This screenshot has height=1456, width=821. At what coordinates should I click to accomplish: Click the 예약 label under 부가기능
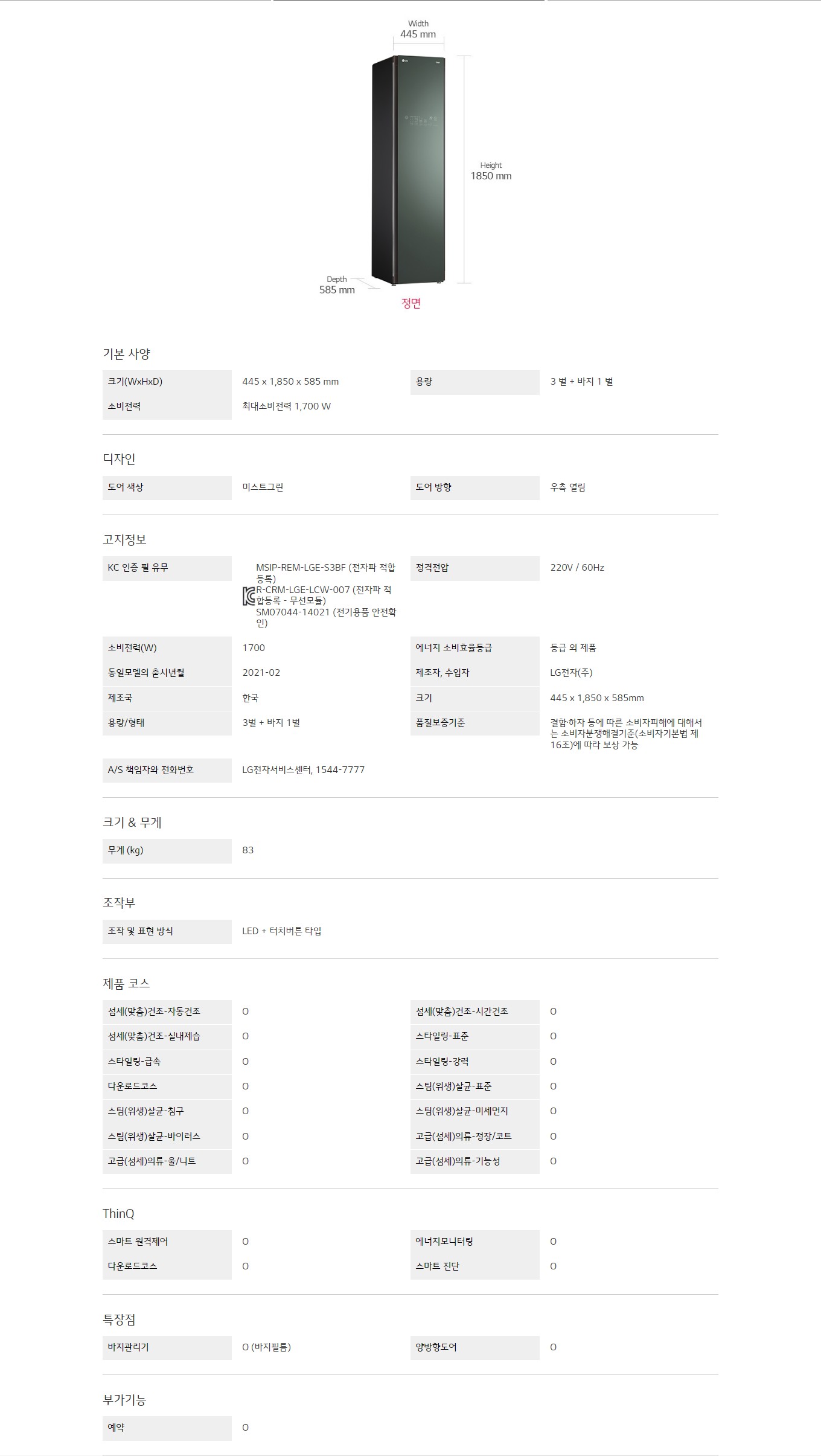pyautogui.click(x=116, y=1428)
